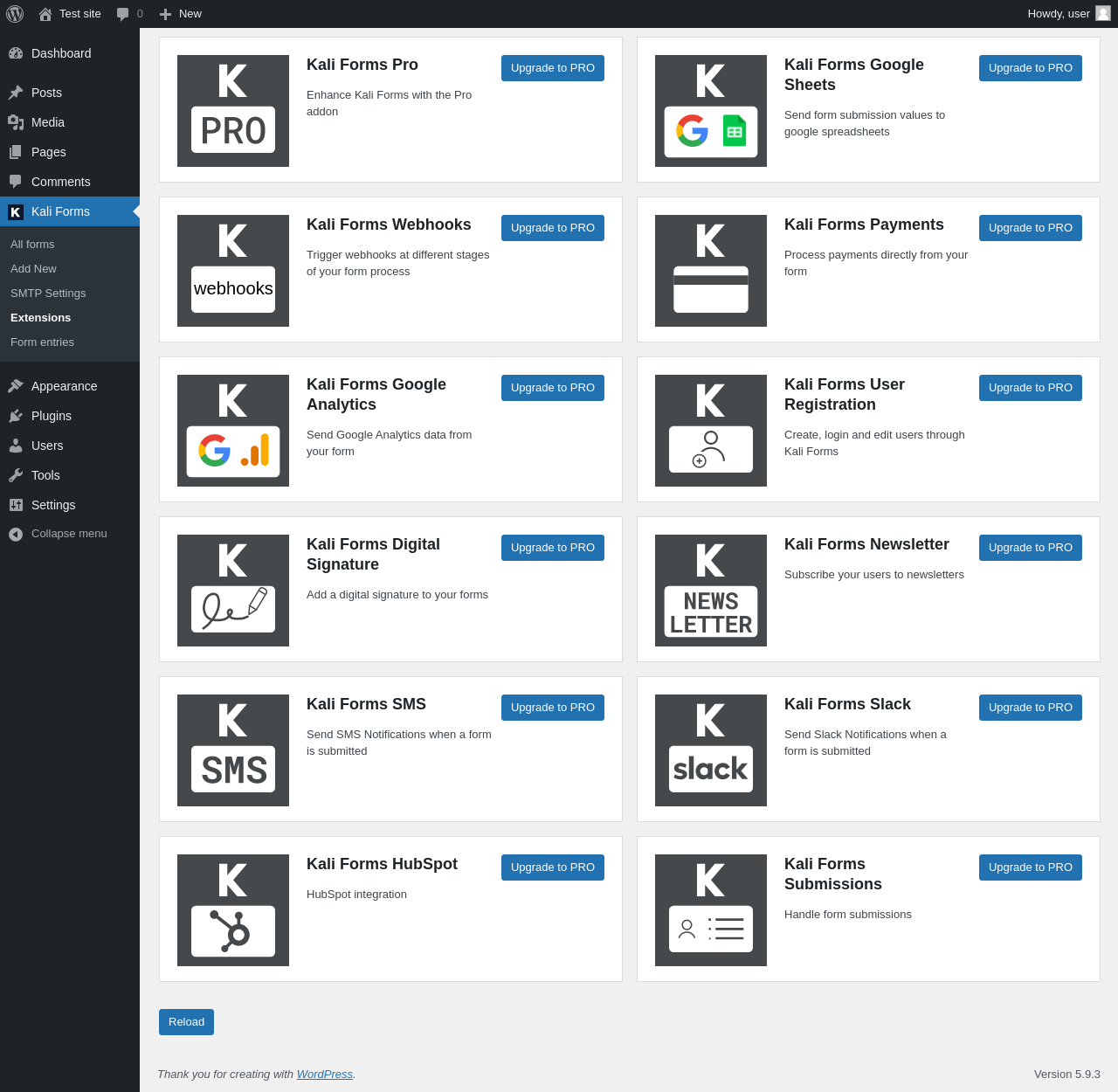The height and width of the screenshot is (1092, 1118).
Task: Click the Submissions extension thumbnail
Action: pyautogui.click(x=711, y=910)
